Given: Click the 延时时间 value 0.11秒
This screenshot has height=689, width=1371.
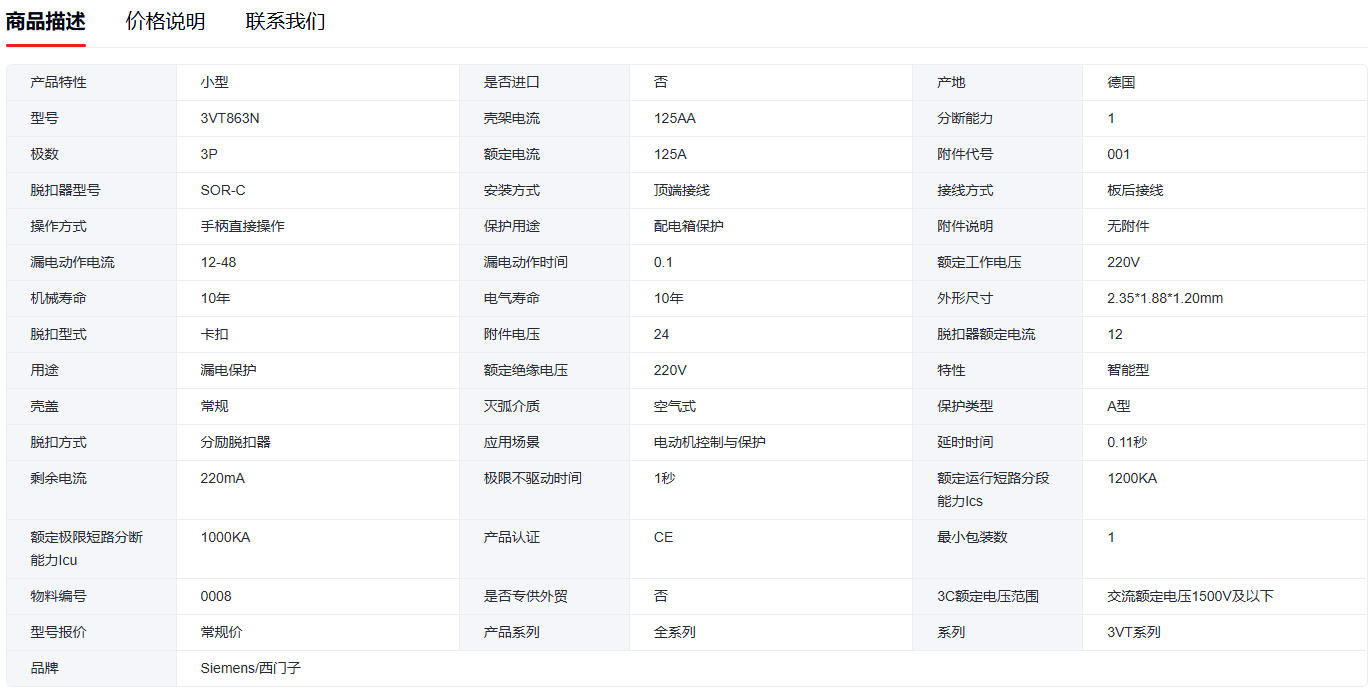Looking at the screenshot, I should coord(1128,442).
